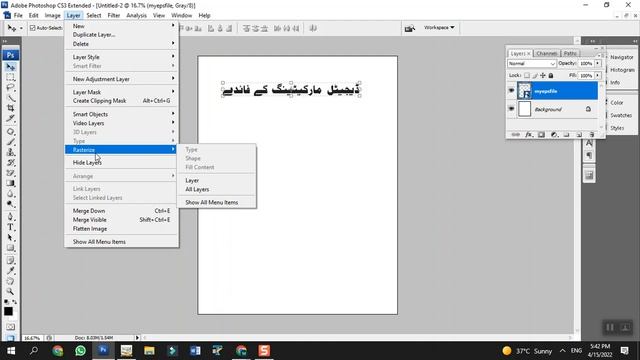Hide the myepsfile layer visibility eye
Screen dimensions: 640x360
511,91
